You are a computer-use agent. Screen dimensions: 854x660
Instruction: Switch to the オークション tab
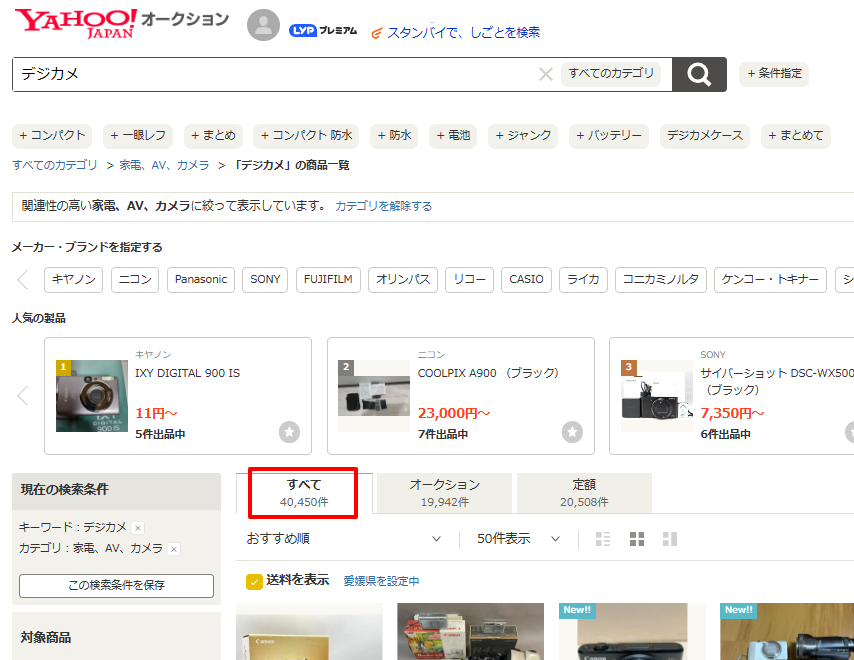[x=445, y=493]
